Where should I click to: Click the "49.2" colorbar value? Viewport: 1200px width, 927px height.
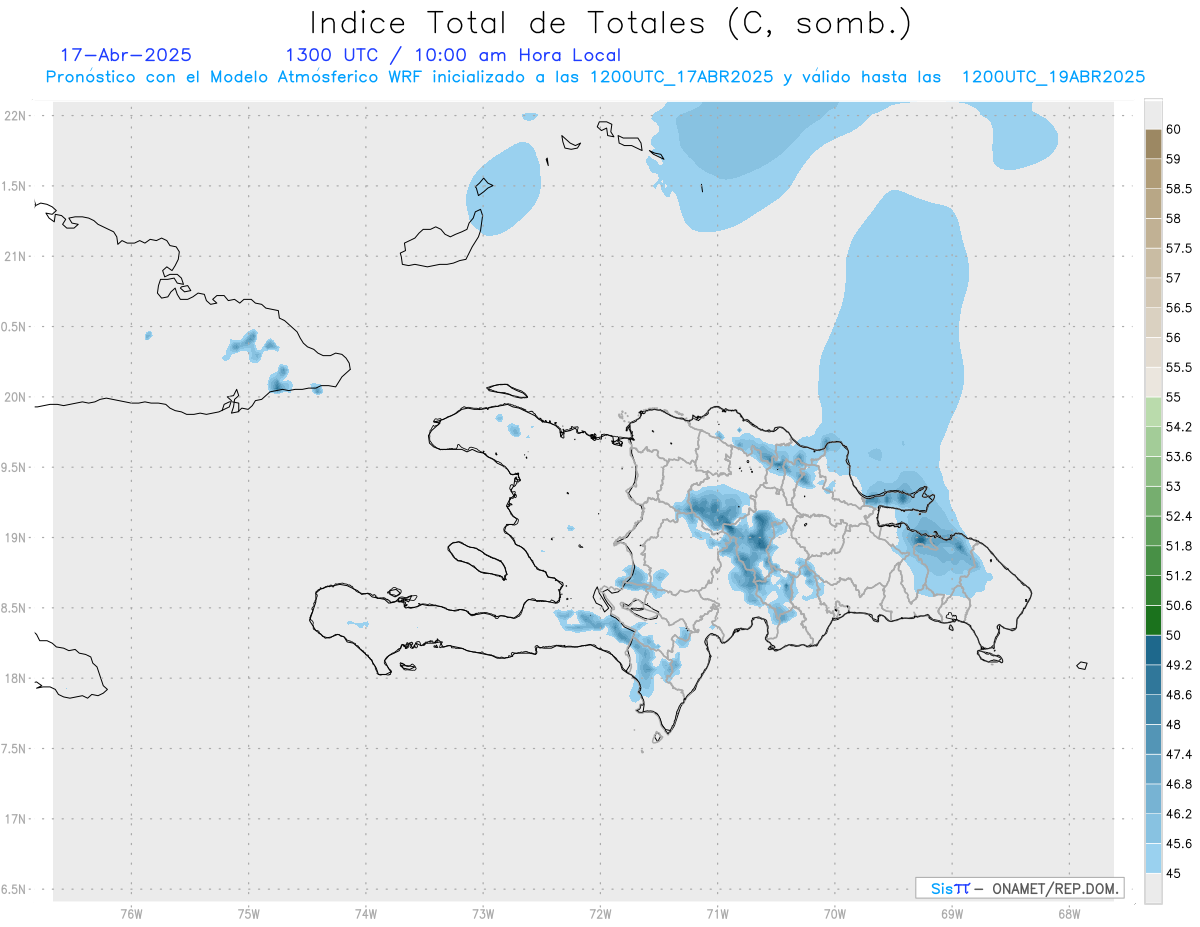1179,665
